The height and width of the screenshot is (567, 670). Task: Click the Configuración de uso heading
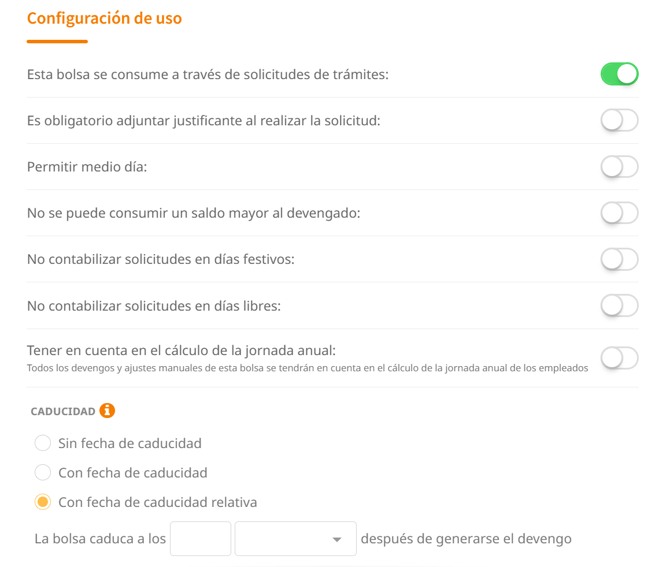tap(104, 19)
